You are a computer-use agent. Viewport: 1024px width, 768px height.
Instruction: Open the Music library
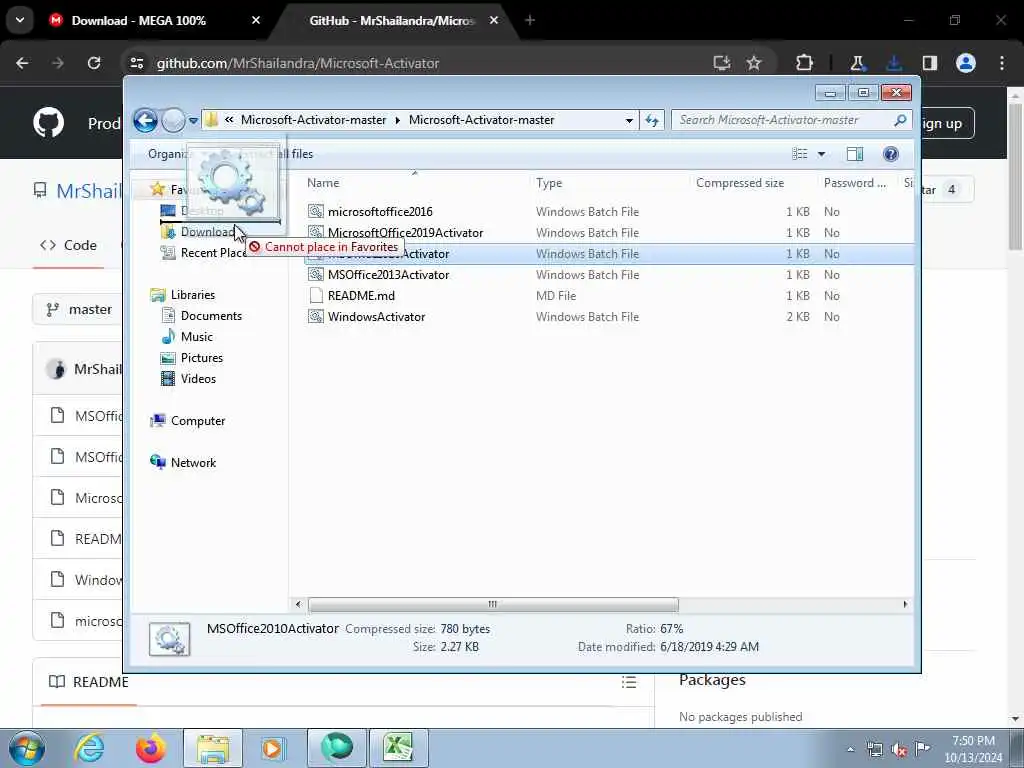pyautogui.click(x=197, y=337)
